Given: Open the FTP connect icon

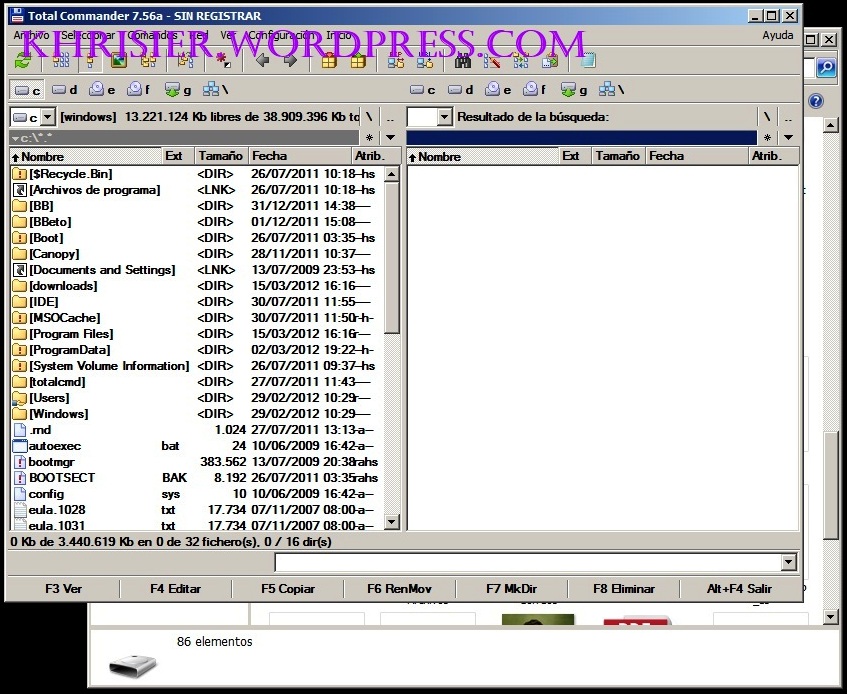Looking at the screenshot, I should pos(395,61).
